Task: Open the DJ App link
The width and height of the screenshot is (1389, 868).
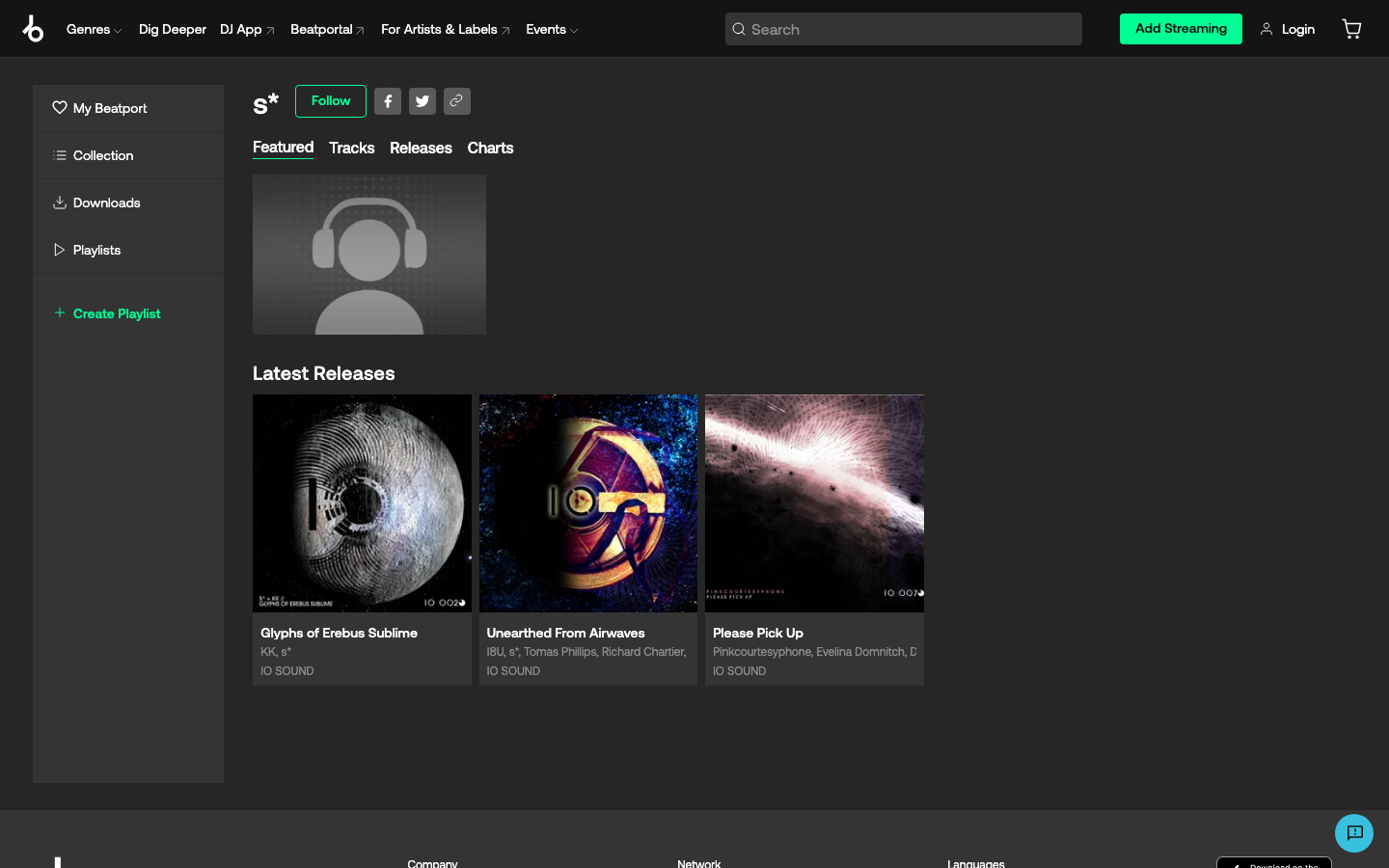Action: point(247,29)
